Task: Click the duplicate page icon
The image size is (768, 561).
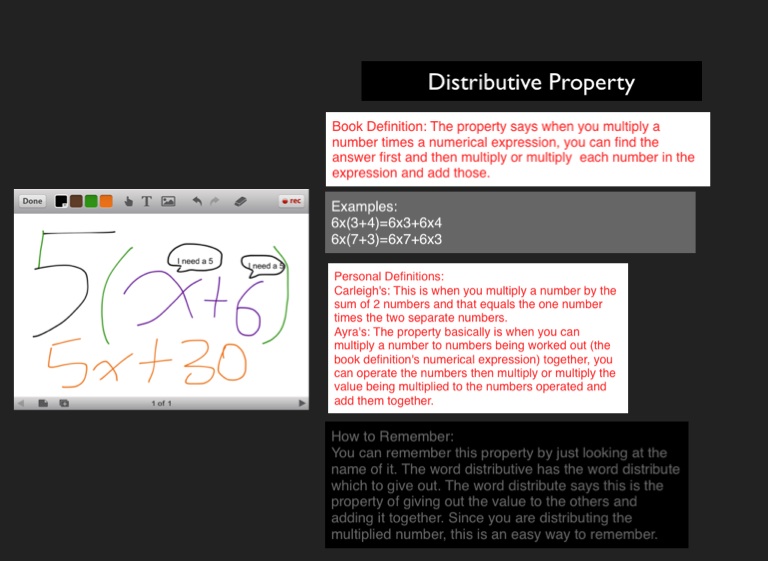Action: (64, 403)
